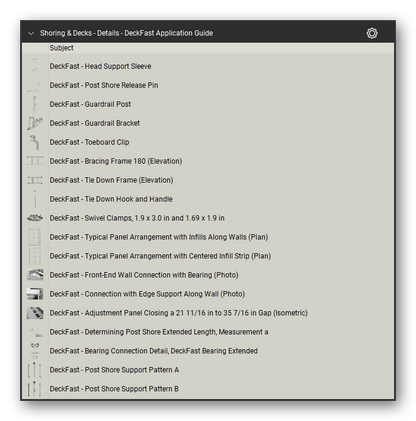This screenshot has height=421, width=416.
Task: Click the Bearing Connection Detail thumbnail
Action: [35, 351]
